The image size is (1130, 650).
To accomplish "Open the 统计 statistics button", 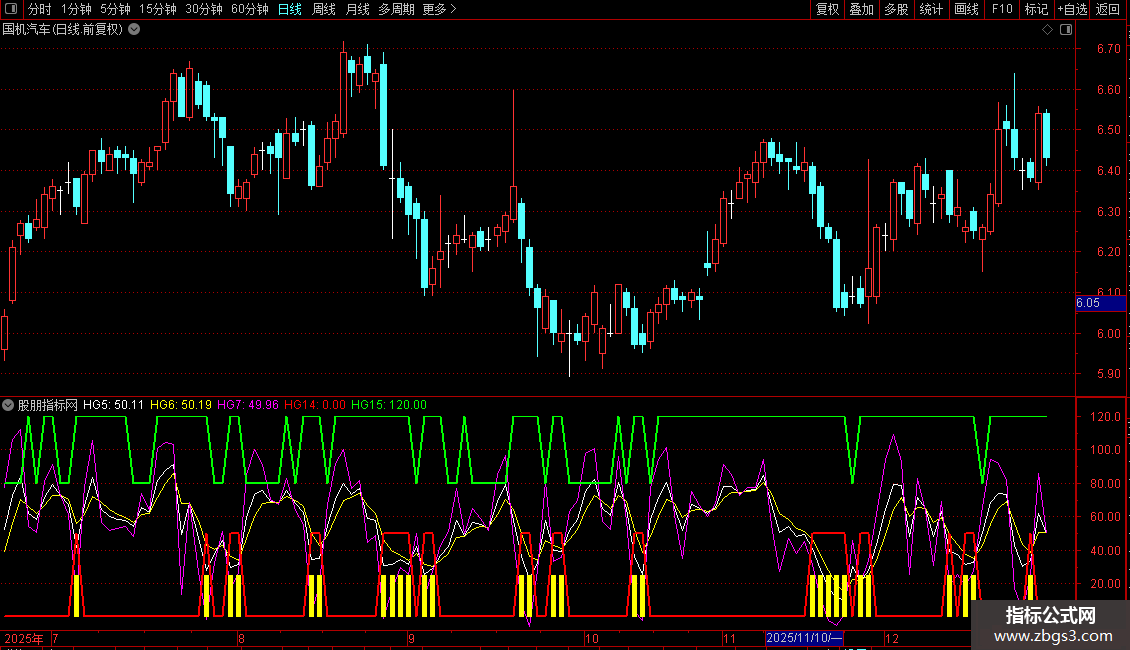I will [931, 9].
